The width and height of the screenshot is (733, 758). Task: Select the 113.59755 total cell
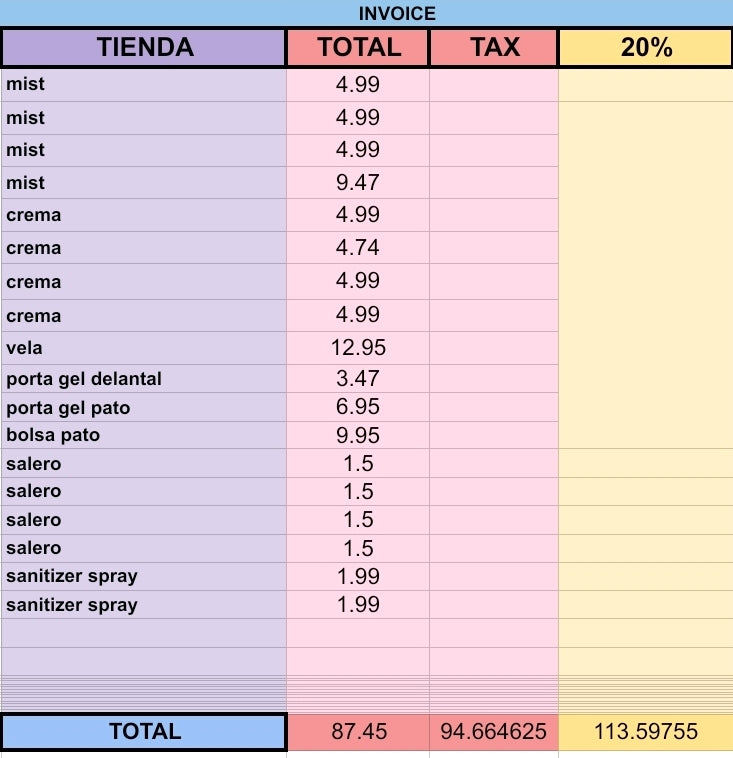tap(645, 731)
